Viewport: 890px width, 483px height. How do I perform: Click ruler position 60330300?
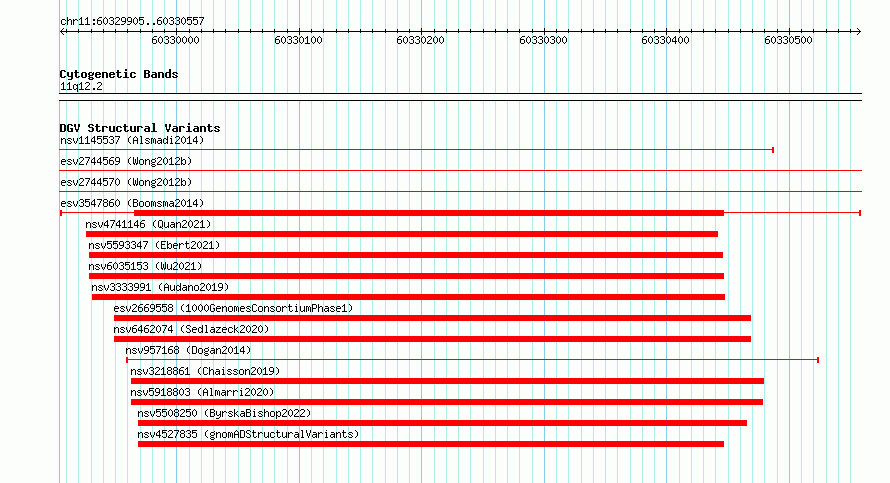pyautogui.click(x=543, y=40)
